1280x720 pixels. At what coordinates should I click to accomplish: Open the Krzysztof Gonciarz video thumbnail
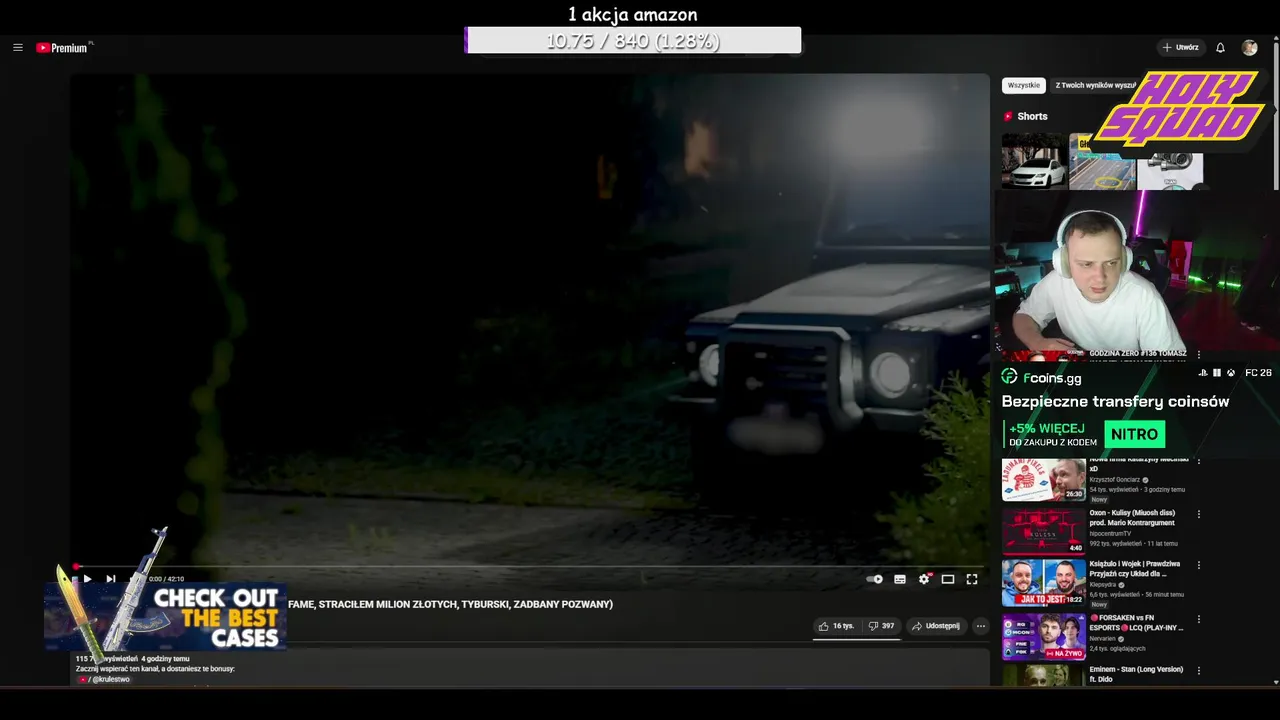click(1044, 480)
